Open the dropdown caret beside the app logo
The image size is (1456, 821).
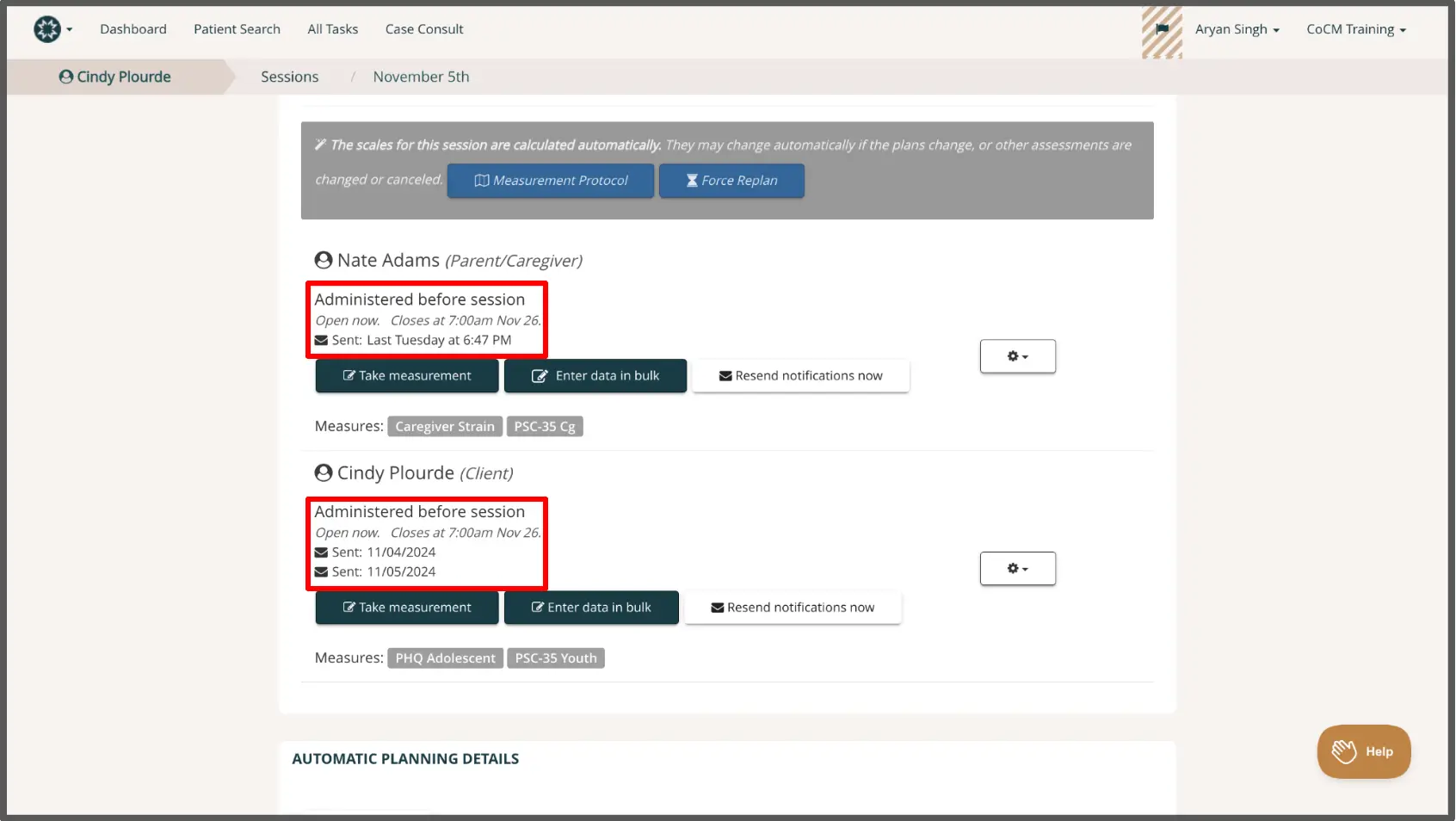[69, 28]
